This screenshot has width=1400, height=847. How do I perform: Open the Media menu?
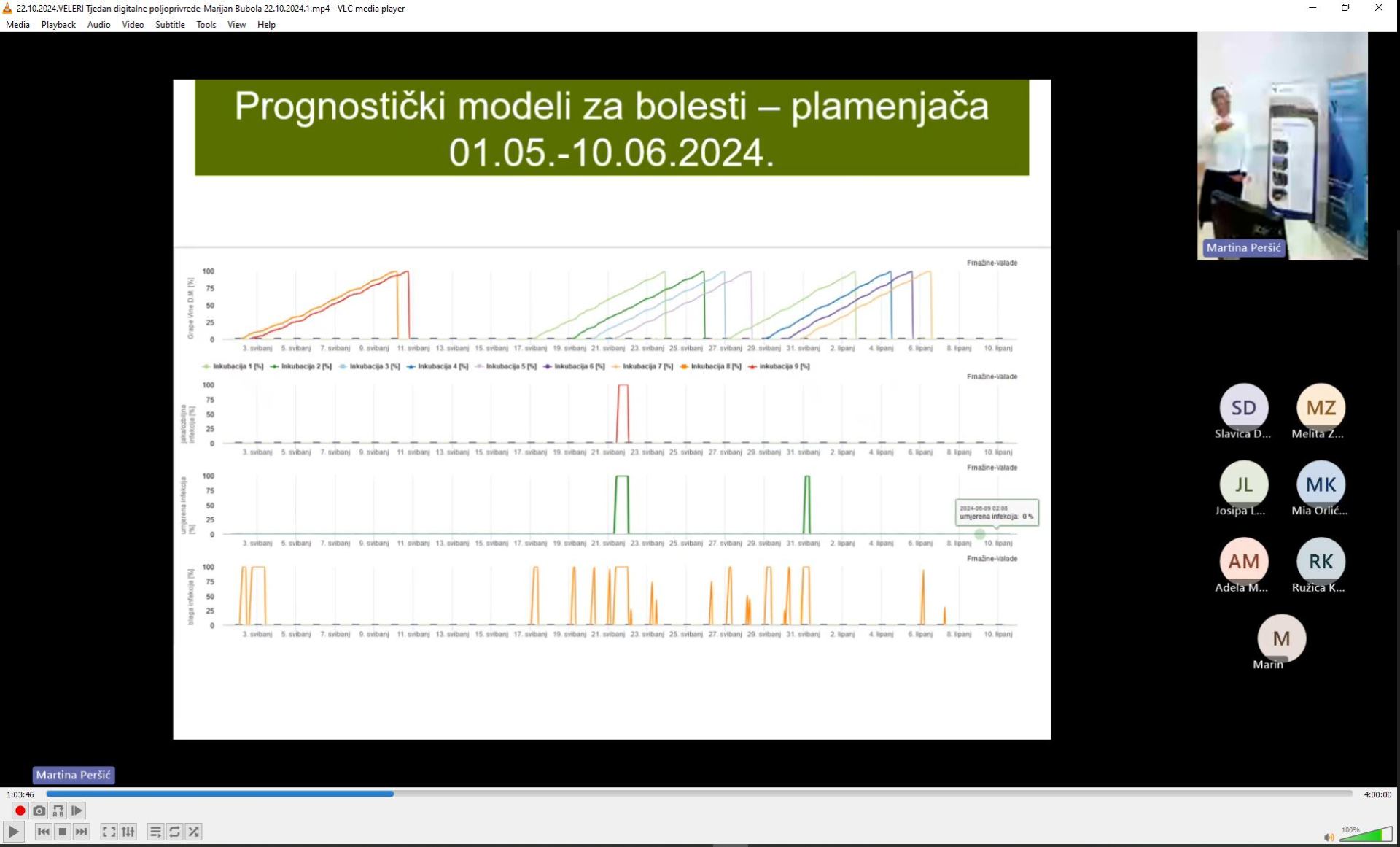(x=17, y=25)
